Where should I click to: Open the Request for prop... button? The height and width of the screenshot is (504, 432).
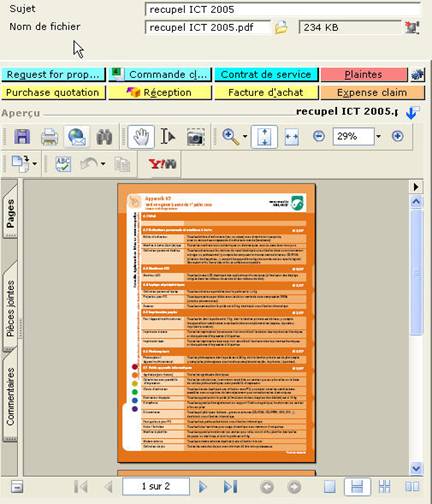[x=53, y=74]
